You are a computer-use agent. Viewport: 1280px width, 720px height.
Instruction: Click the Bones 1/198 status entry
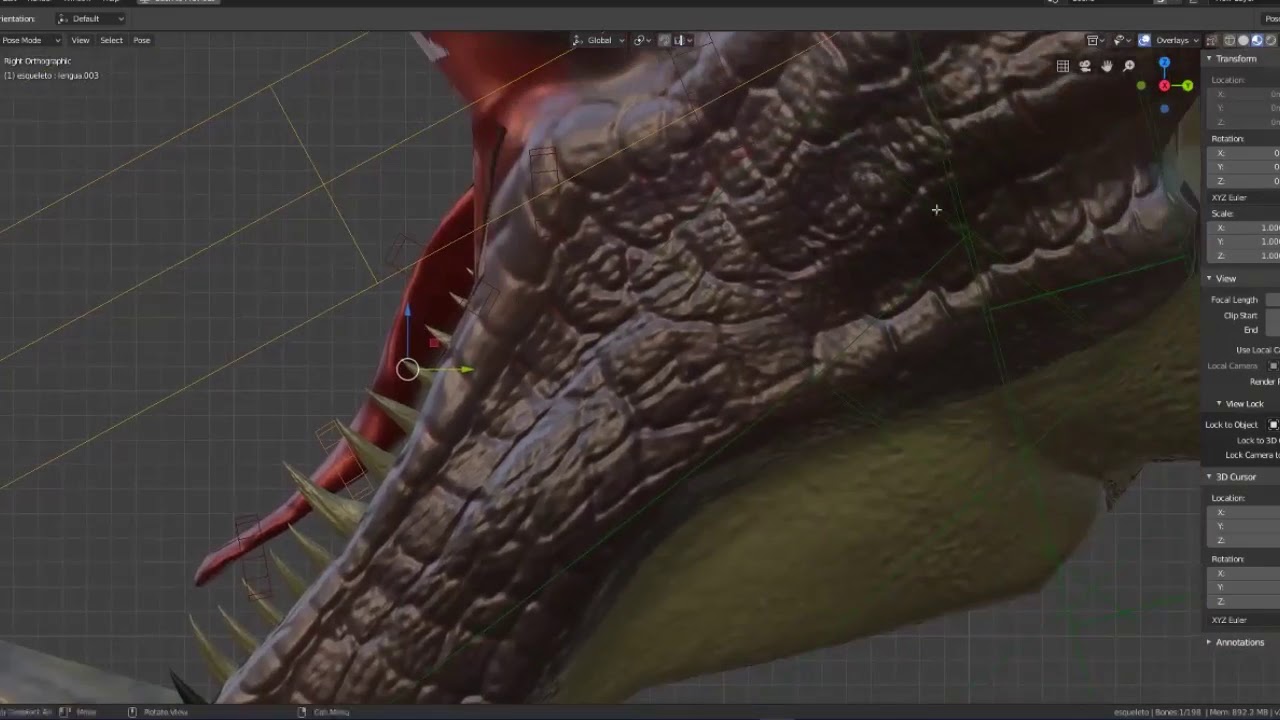click(1180, 712)
